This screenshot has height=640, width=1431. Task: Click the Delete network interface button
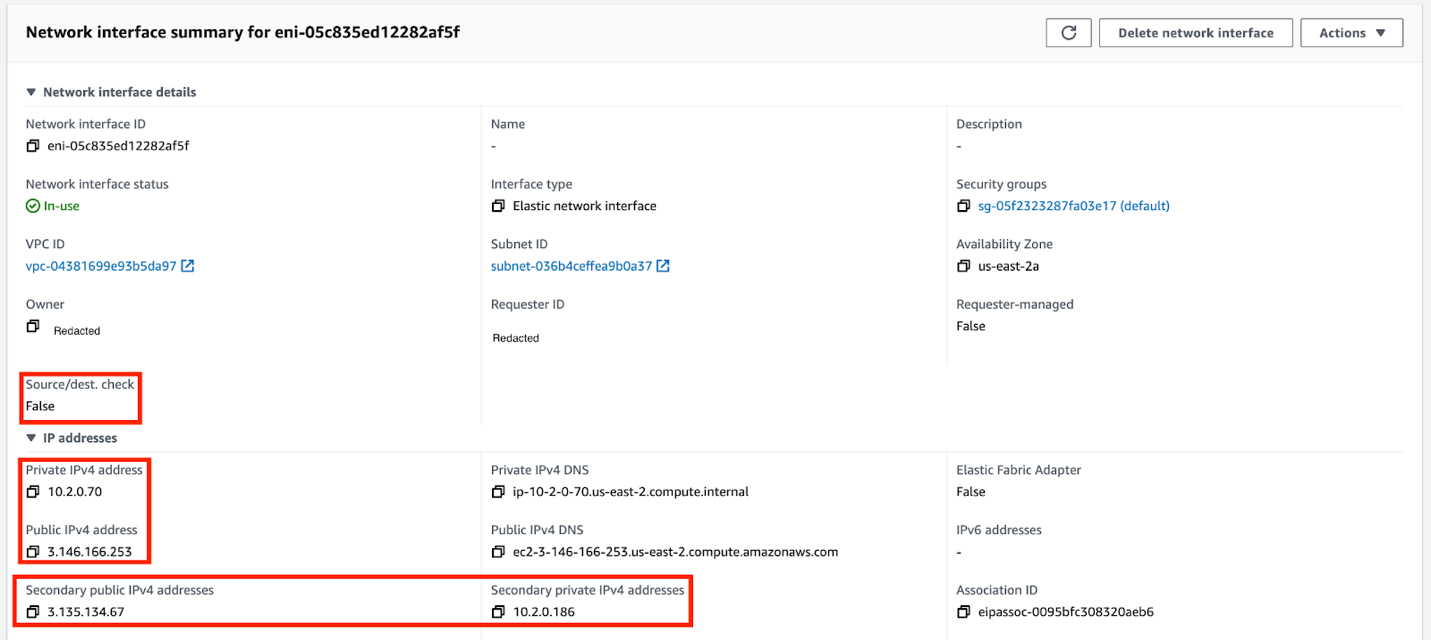click(1195, 32)
